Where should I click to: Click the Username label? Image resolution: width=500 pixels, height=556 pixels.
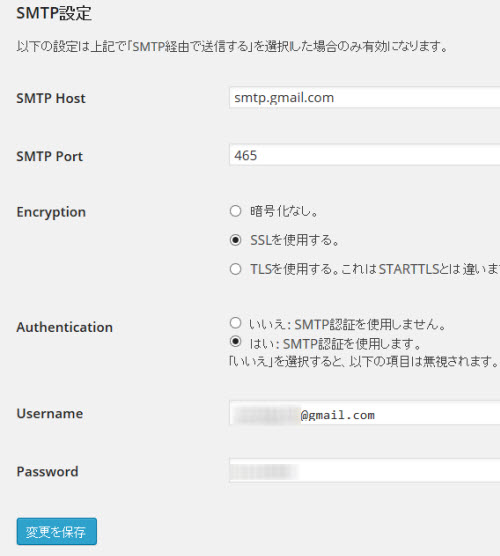[50, 414]
